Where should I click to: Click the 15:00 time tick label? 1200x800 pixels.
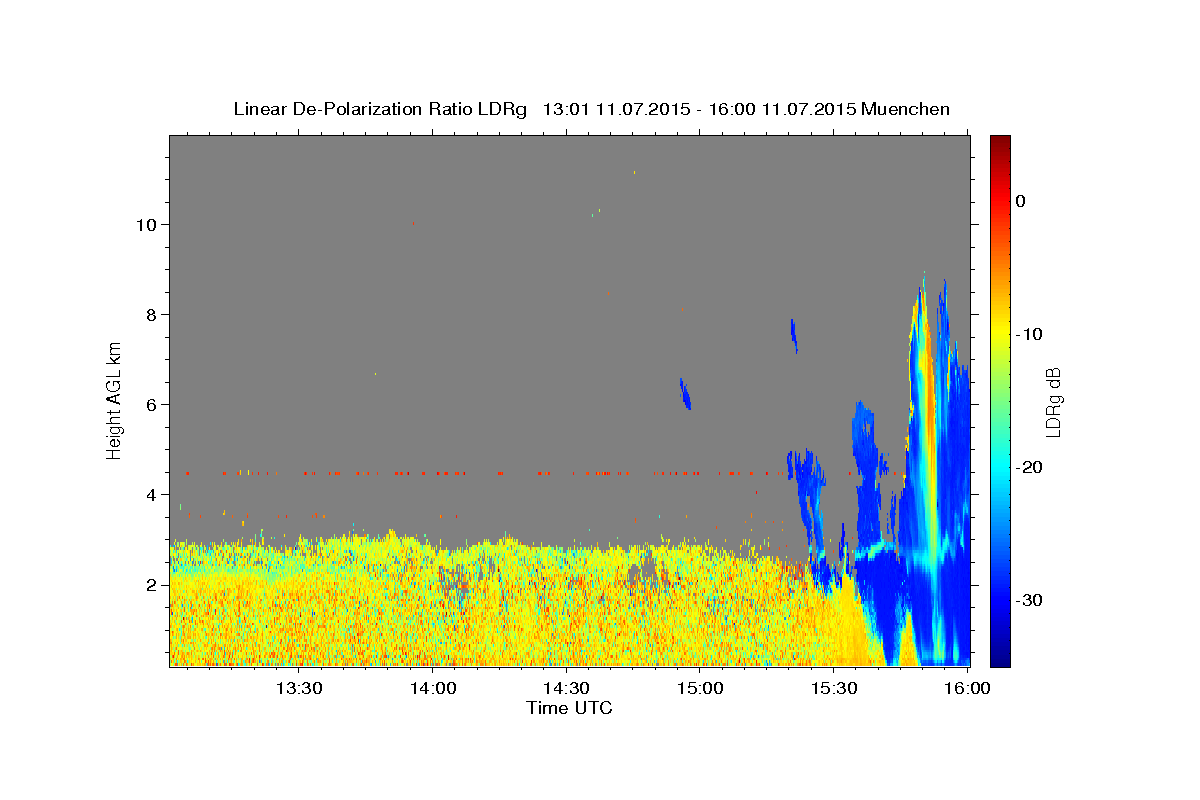(700, 689)
